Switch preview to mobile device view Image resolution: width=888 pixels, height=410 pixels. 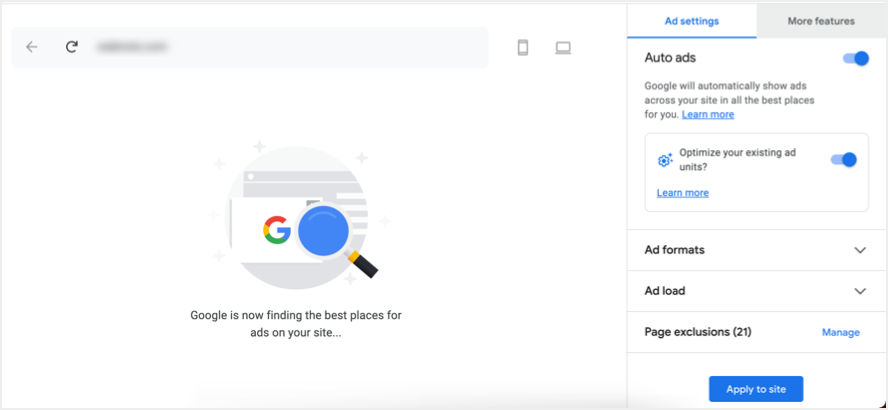[x=523, y=48]
